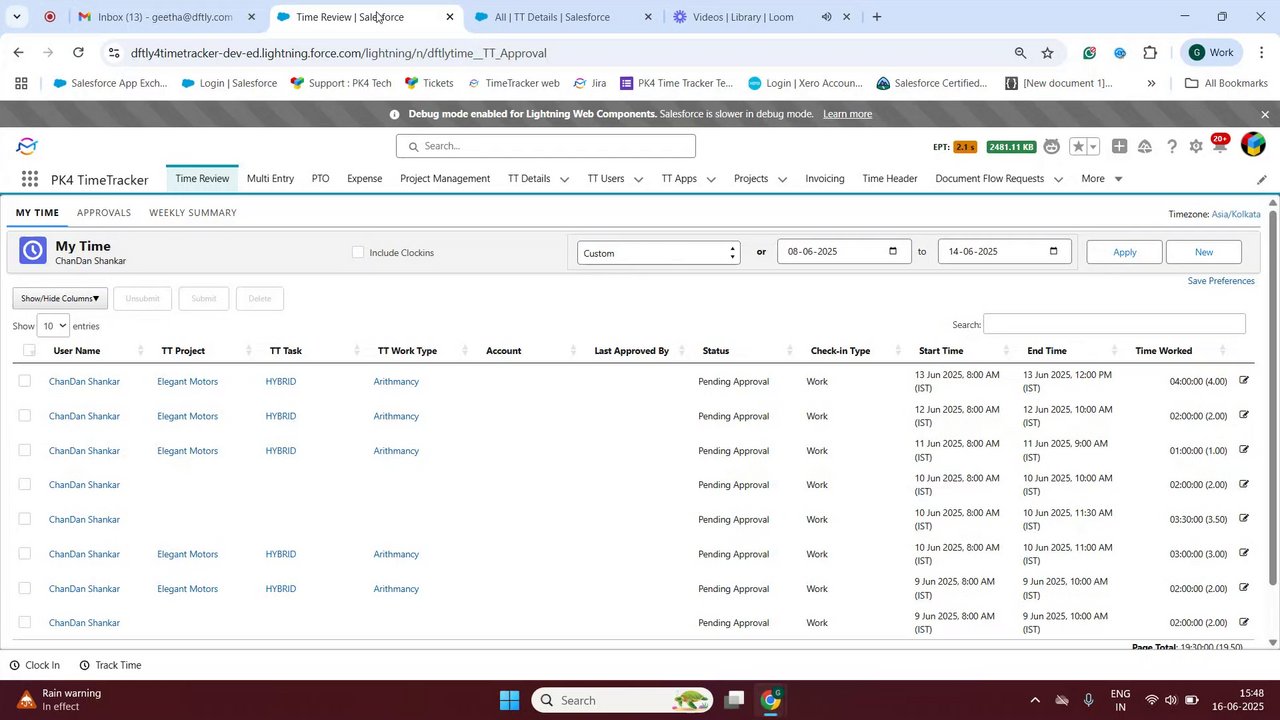The image size is (1280, 720).
Task: Check the row ending 10 Jun 11:00 AM
Action: [25, 553]
